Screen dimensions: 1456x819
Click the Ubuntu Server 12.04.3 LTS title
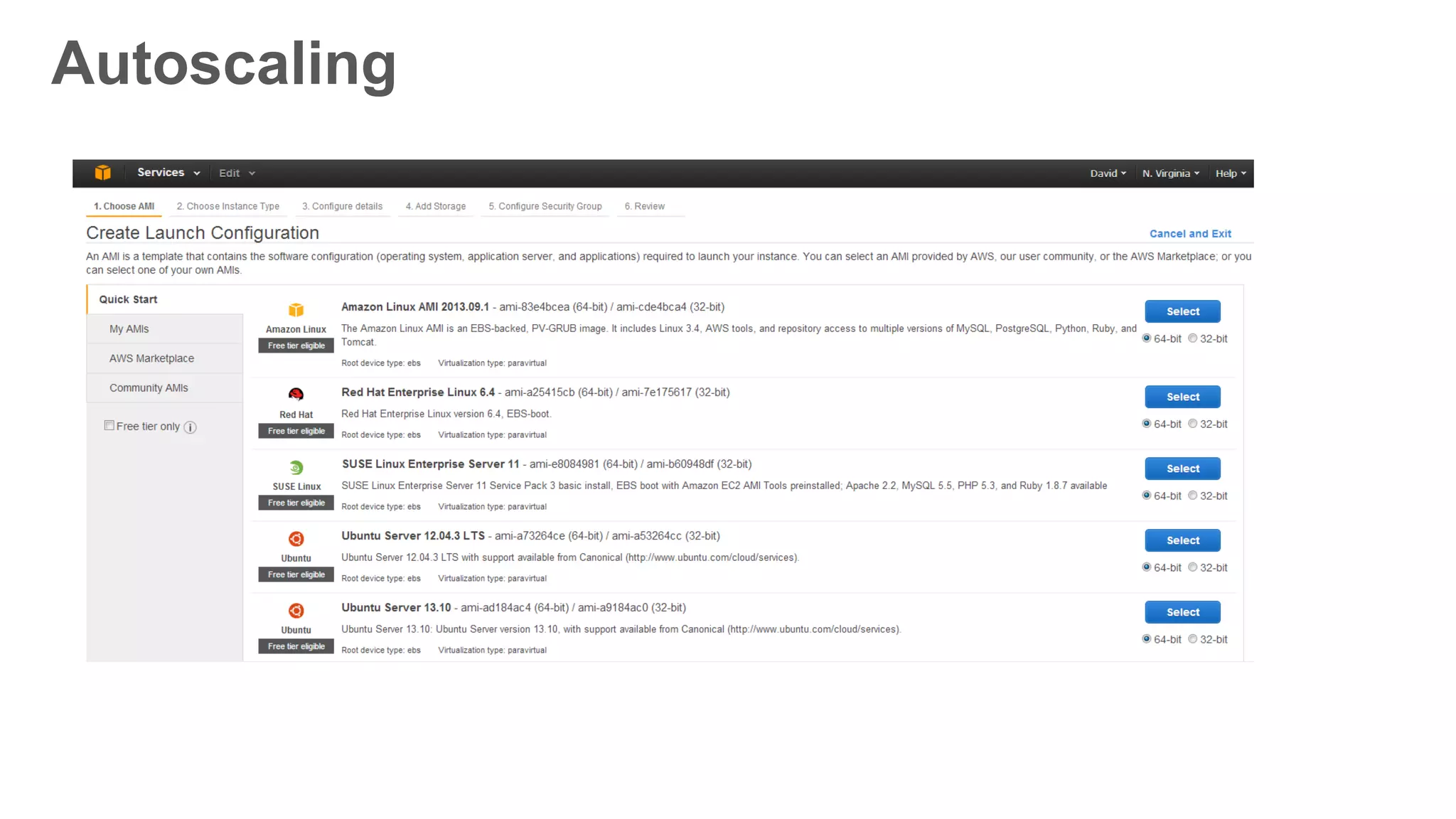point(413,536)
